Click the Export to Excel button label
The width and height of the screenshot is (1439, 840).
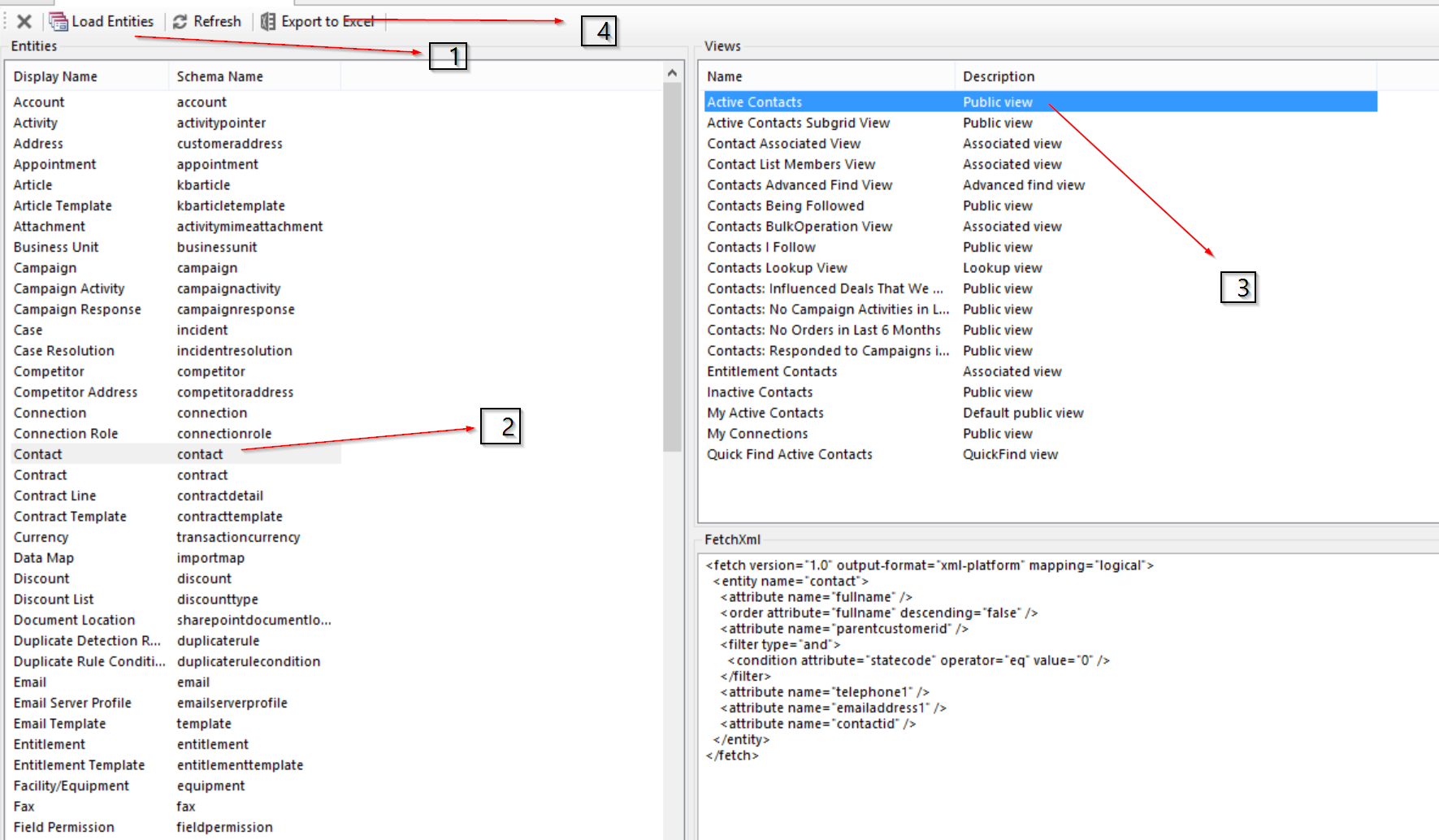point(327,22)
